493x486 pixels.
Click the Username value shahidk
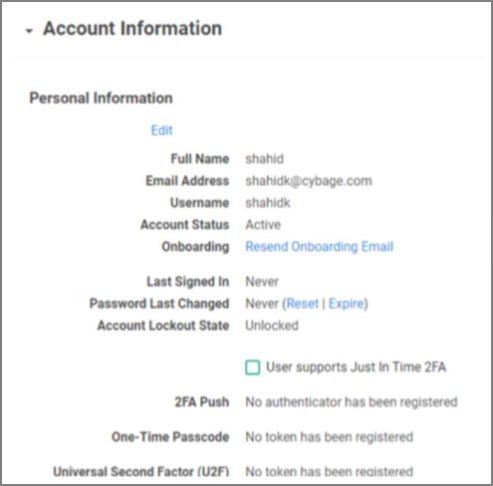point(268,203)
